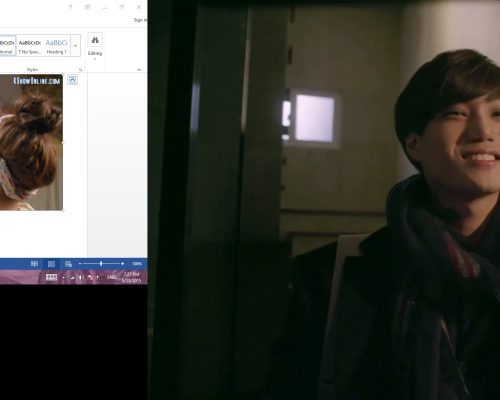Apply the No Spacing style
The image size is (500, 400).
(30, 46)
